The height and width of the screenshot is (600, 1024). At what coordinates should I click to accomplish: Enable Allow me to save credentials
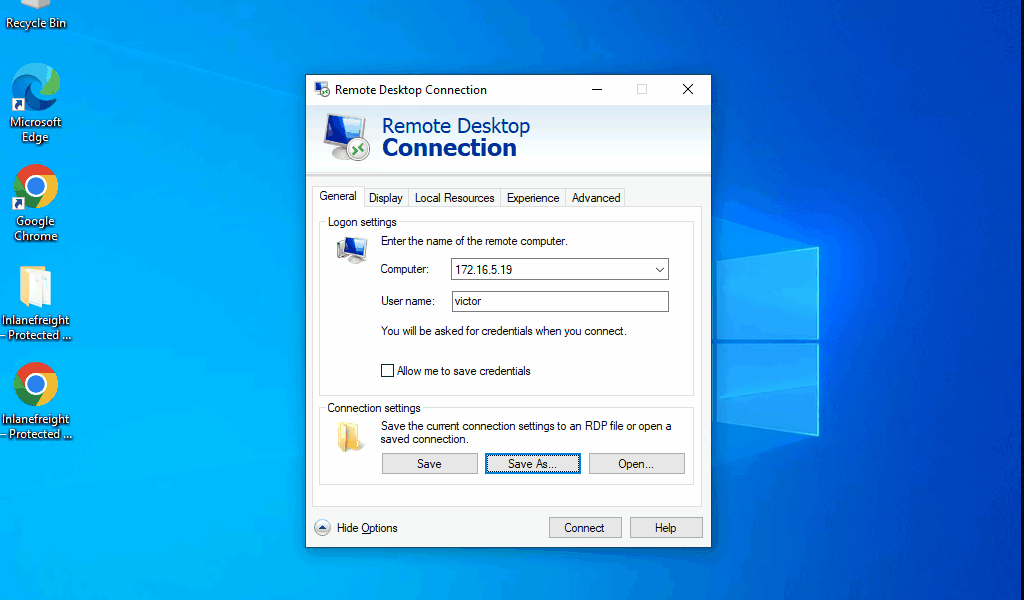pyautogui.click(x=388, y=371)
